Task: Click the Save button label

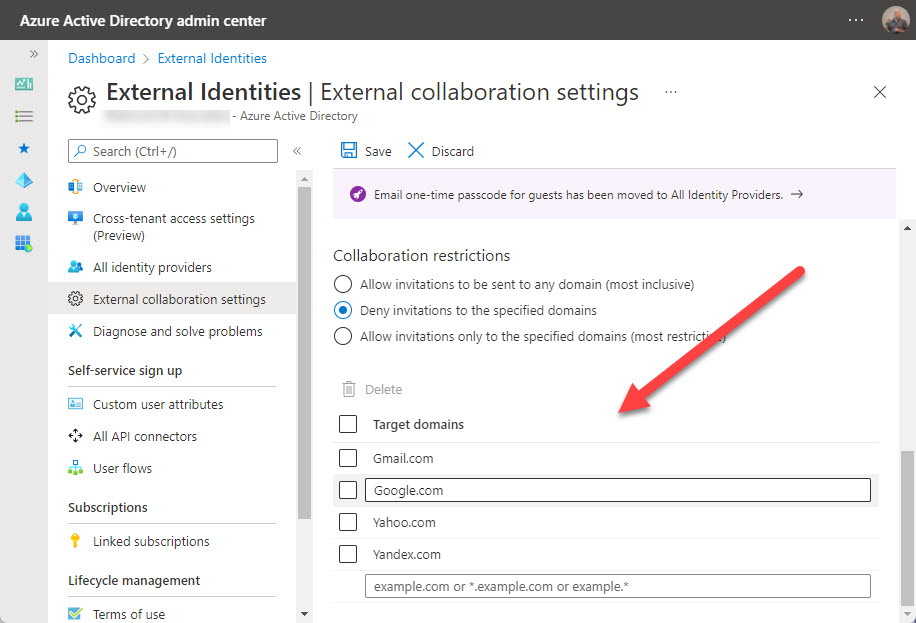Action: (x=378, y=151)
